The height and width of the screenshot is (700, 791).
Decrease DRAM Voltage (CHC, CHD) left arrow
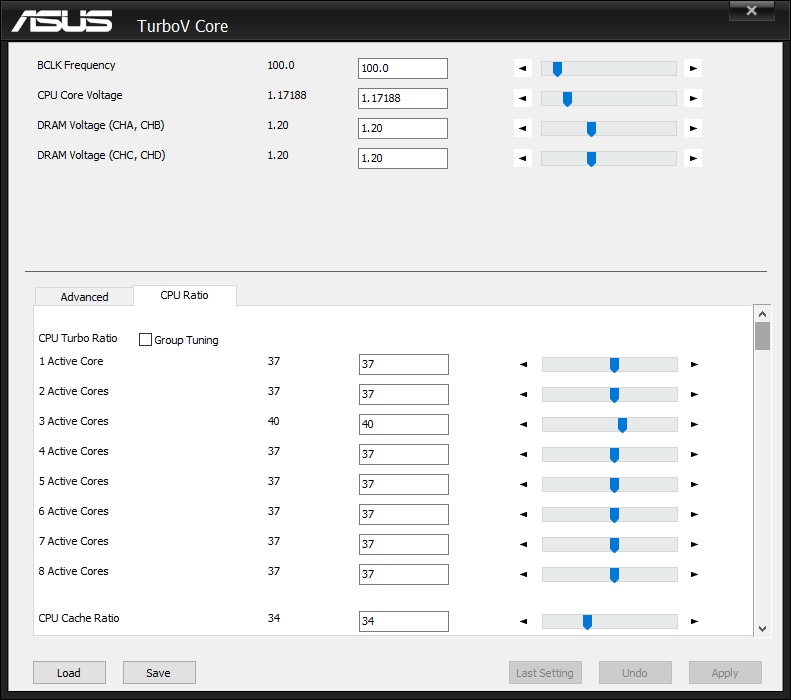coord(523,158)
